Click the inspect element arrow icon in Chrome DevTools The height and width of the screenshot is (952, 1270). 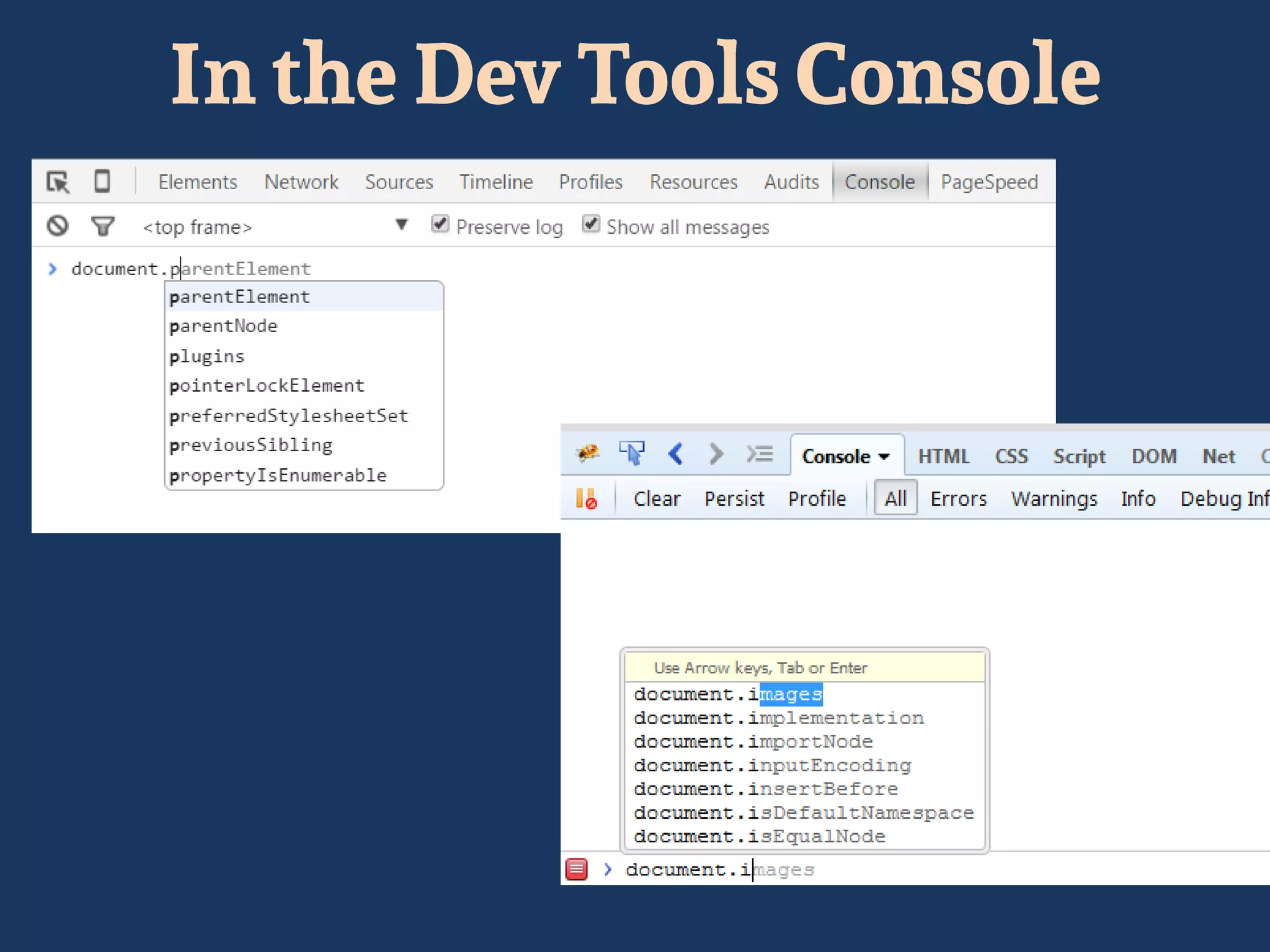tap(58, 182)
